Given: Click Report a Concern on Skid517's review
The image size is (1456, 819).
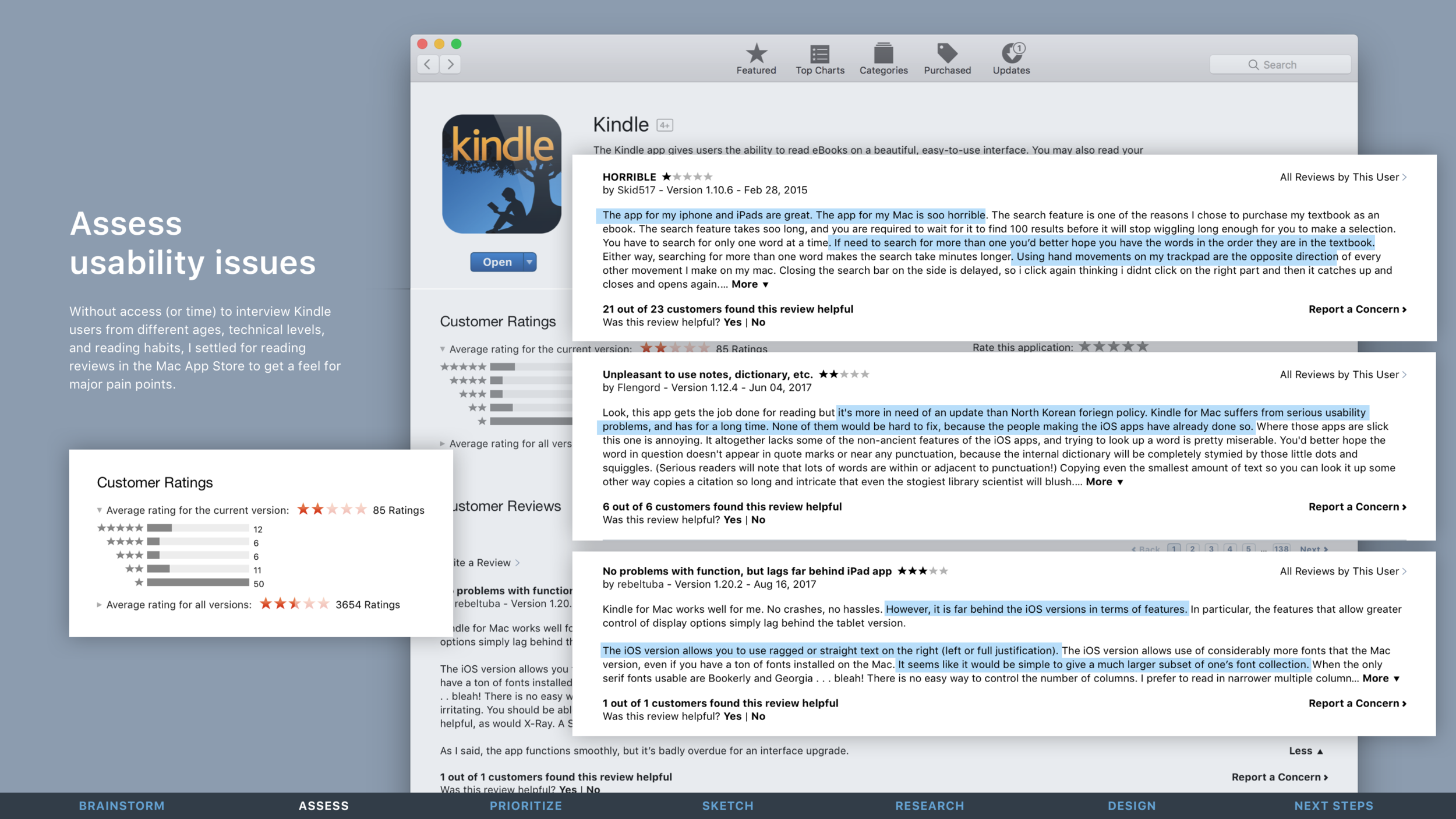Looking at the screenshot, I should (1357, 309).
